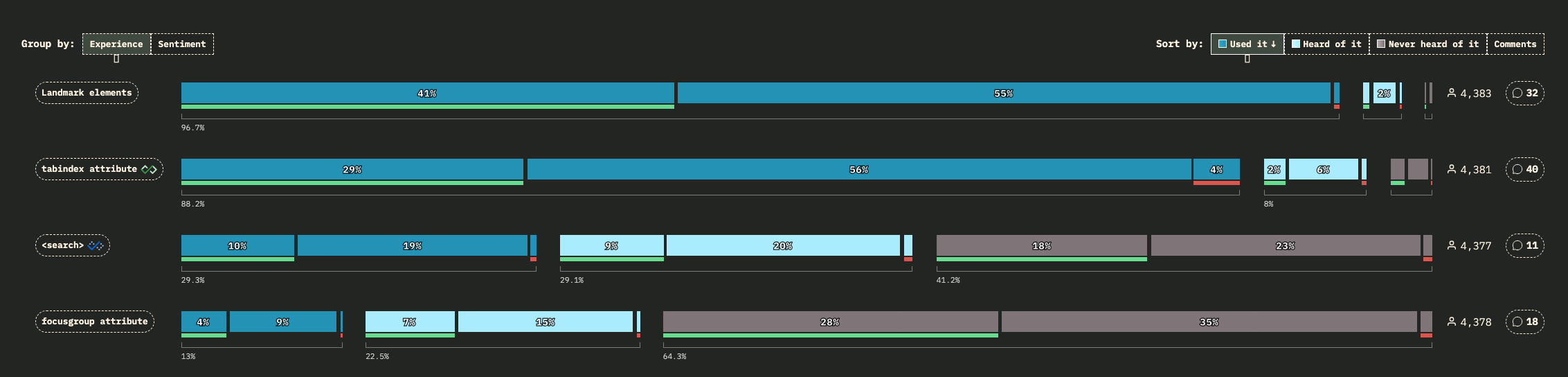This screenshot has width=1568, height=377.
Task: Sort by Comments
Action: pyautogui.click(x=1515, y=44)
